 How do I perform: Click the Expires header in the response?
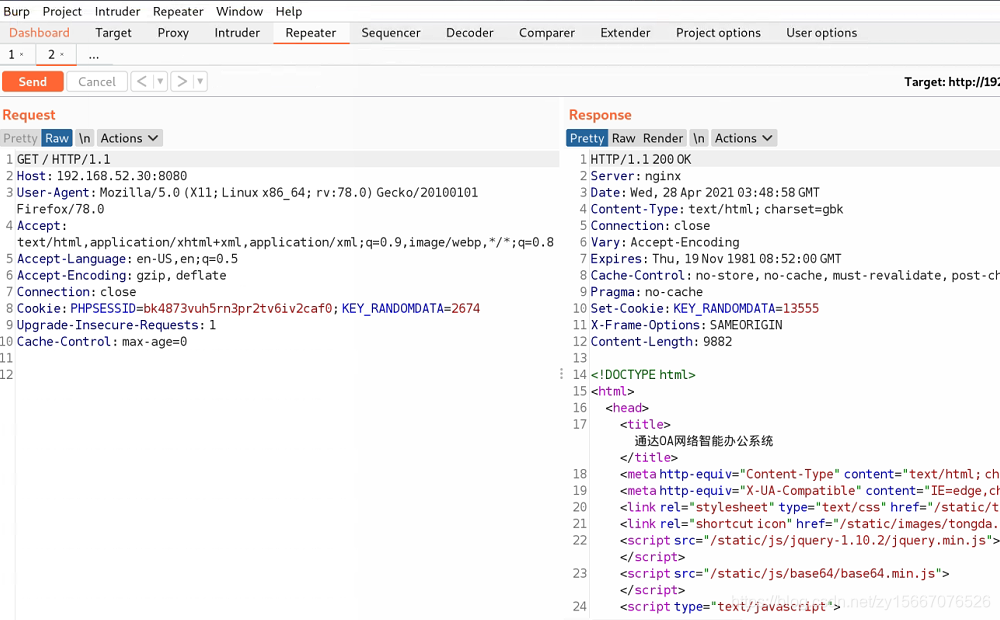click(x=716, y=258)
